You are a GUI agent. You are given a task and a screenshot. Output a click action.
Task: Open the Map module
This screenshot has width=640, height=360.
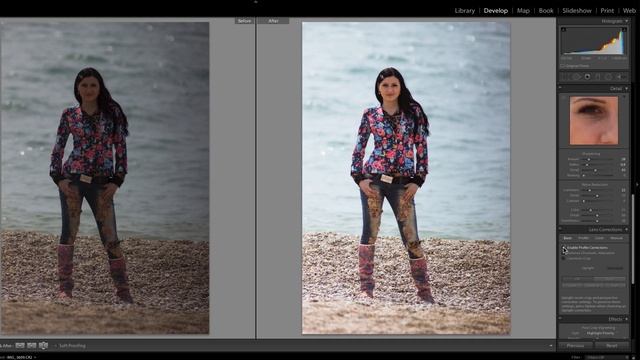click(x=523, y=11)
